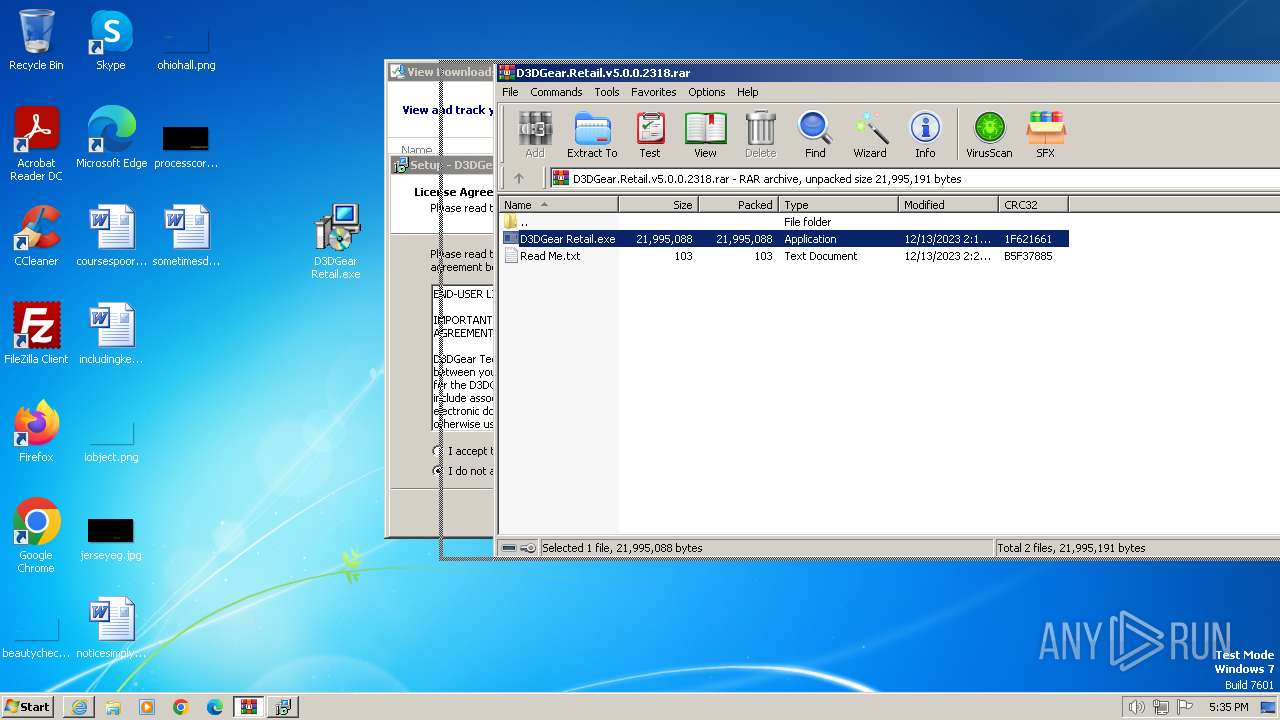Show archive Info
Screen dimensions: 1280x720
pyautogui.click(x=925, y=134)
